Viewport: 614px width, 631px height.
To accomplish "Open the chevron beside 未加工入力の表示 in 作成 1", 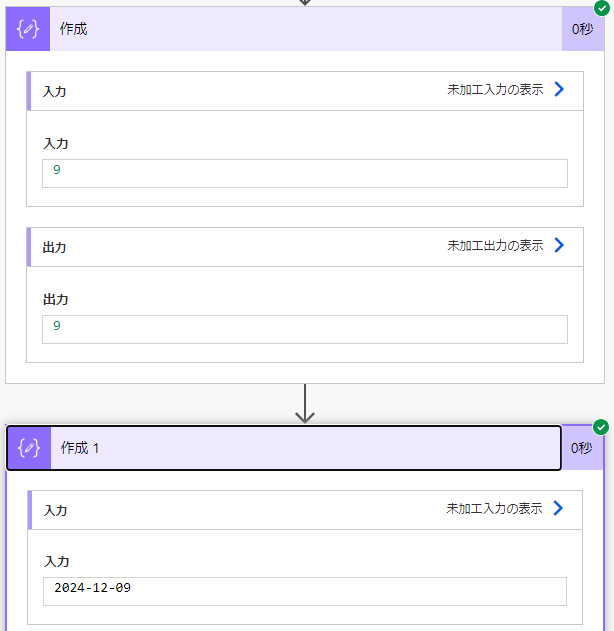I will pos(558,508).
